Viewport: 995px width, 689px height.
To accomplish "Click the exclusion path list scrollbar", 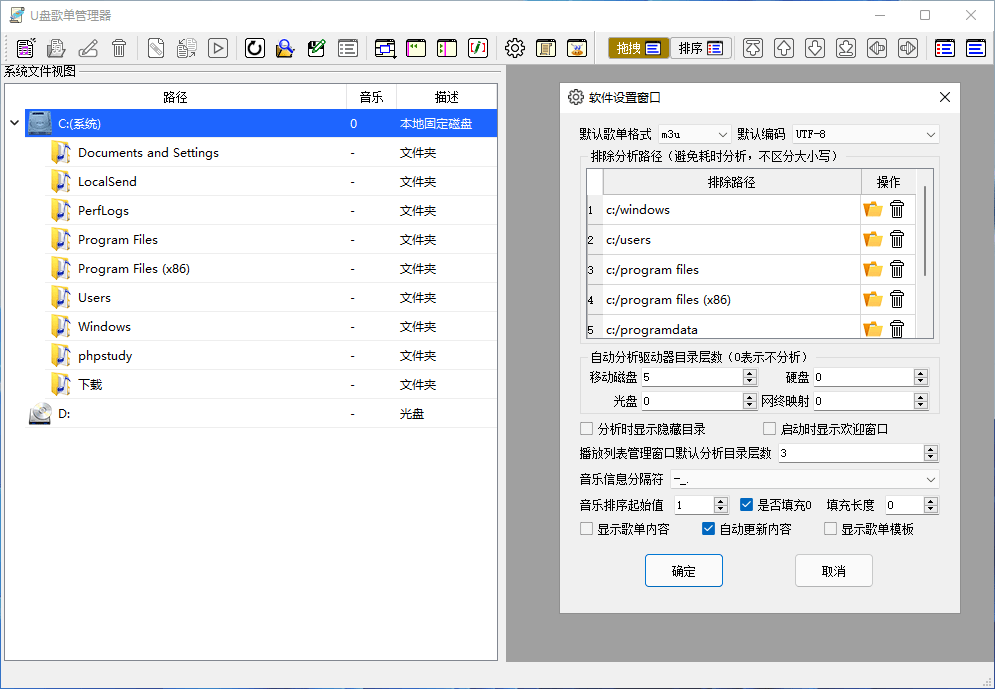I will tap(927, 230).
